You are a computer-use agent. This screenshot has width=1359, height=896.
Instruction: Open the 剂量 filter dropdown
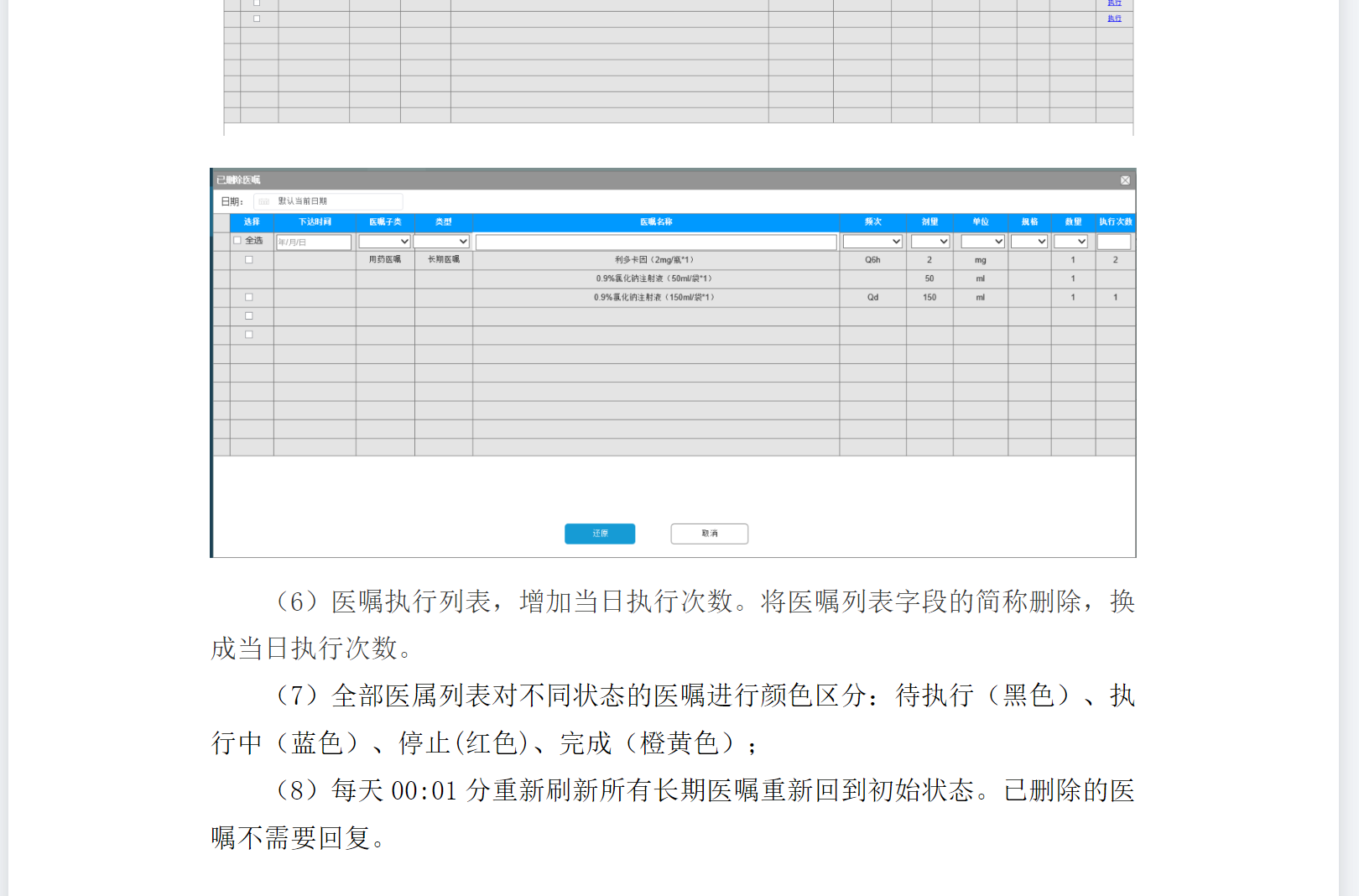pos(930,242)
